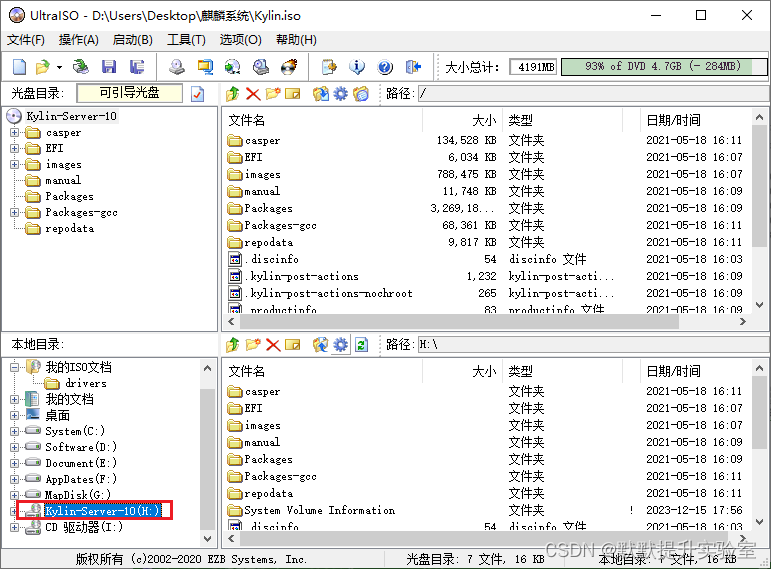This screenshot has height=569, width=771.
Task: Select the Kylin-Server-10 disc root node
Action: [71, 116]
